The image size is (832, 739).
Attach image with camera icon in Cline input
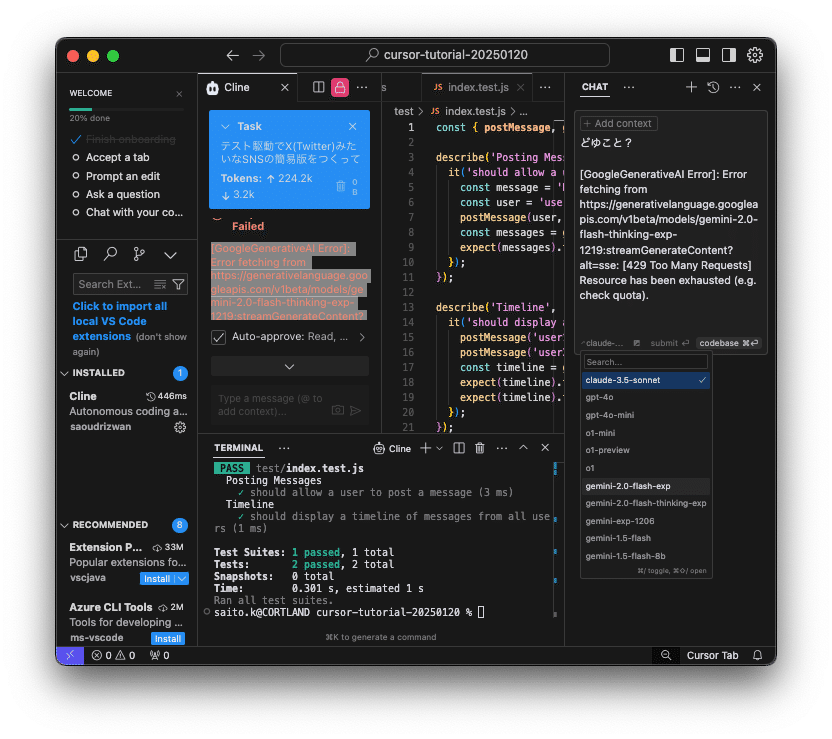(337, 410)
